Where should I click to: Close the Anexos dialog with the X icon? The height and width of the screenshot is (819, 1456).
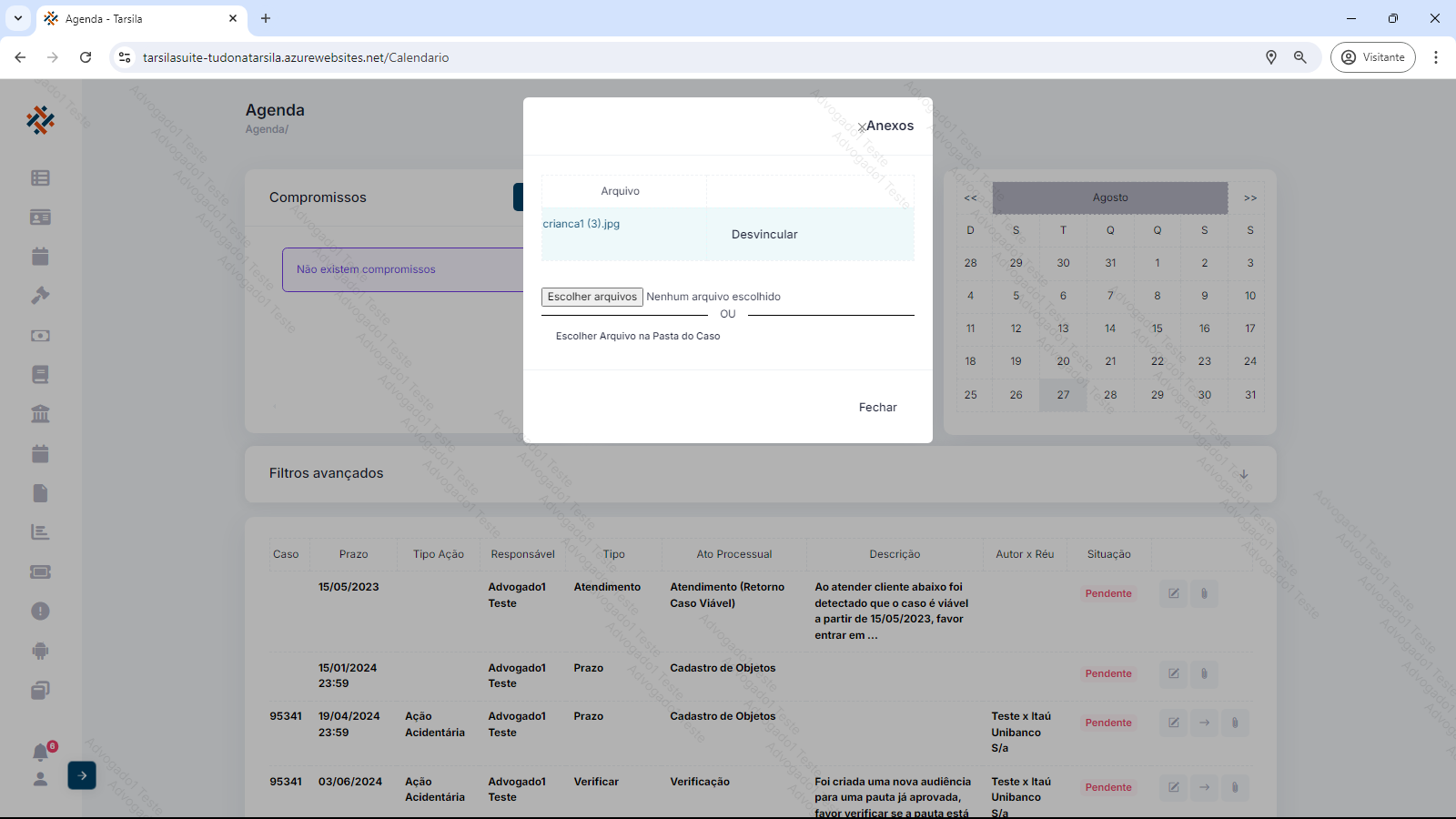tap(861, 127)
